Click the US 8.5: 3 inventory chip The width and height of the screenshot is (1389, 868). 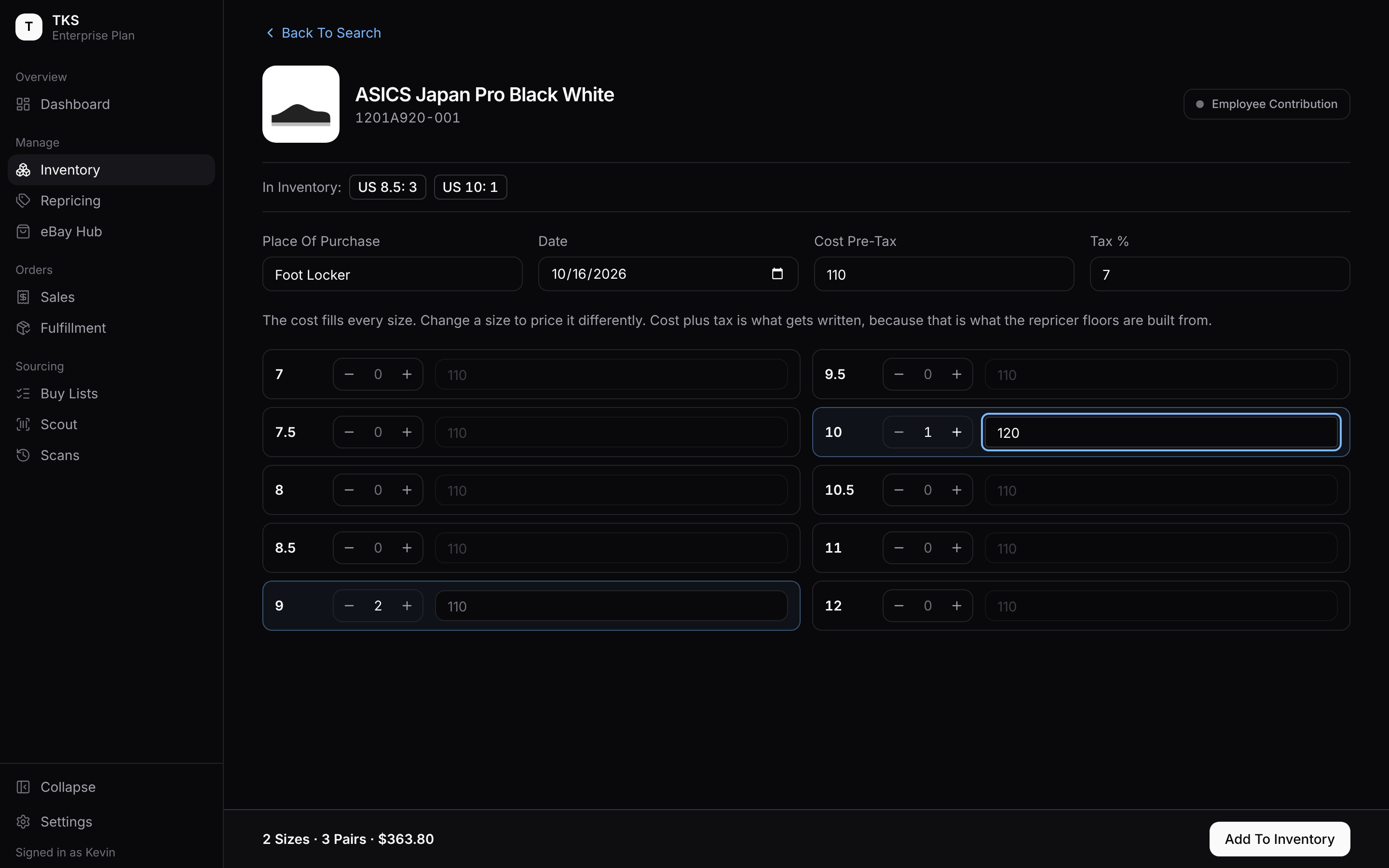[387, 187]
